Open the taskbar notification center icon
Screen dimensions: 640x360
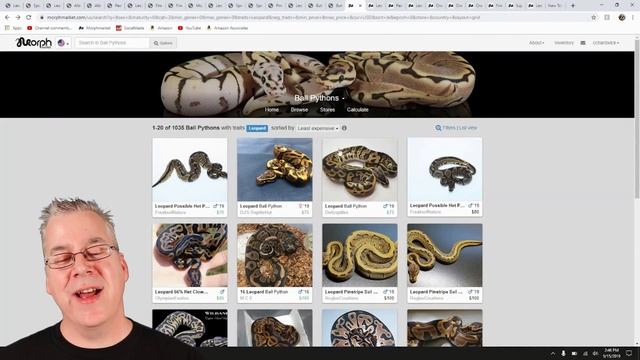[x=629, y=353]
